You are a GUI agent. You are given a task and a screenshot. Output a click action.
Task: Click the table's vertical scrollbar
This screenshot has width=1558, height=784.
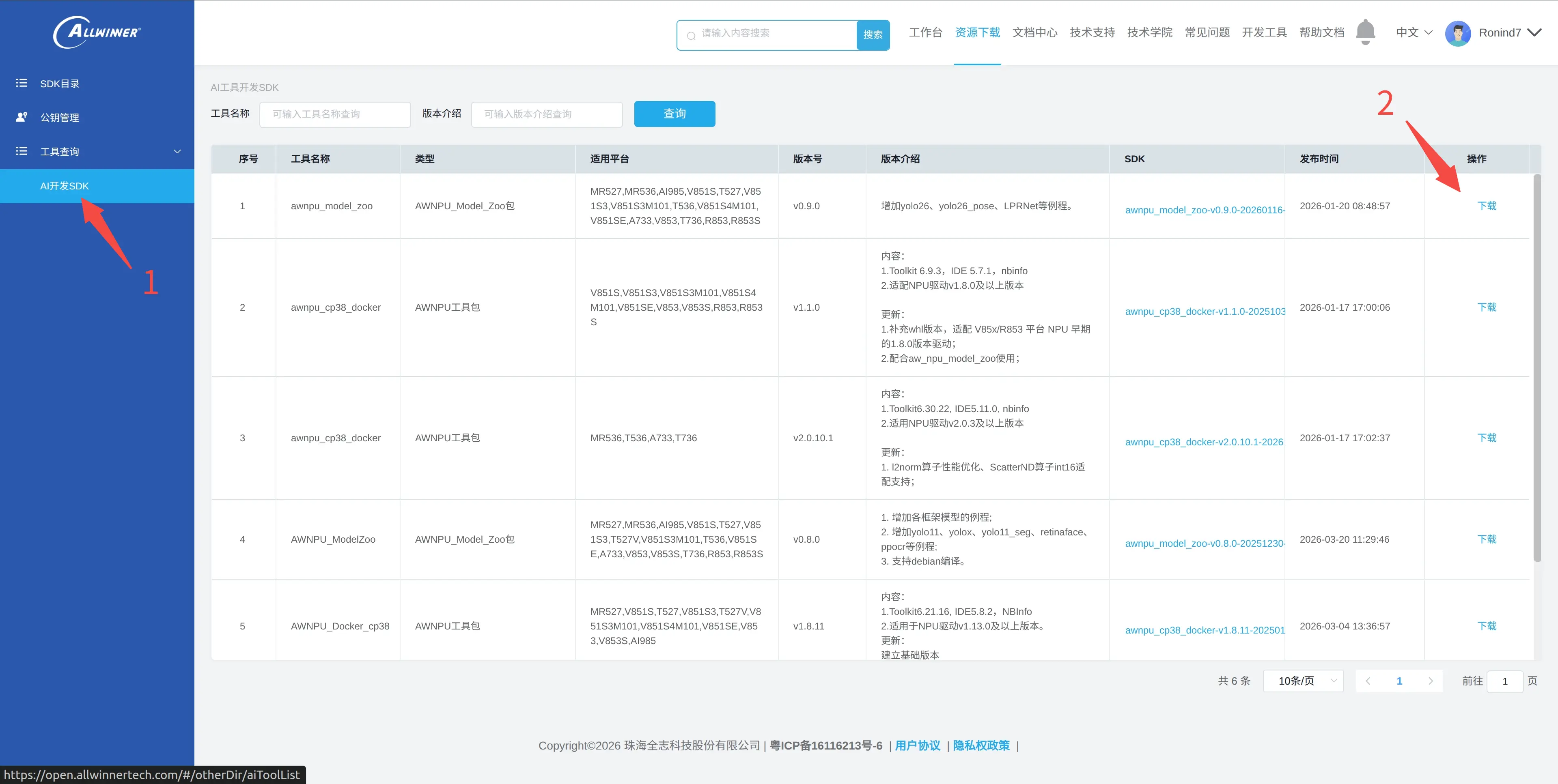coord(1537,367)
